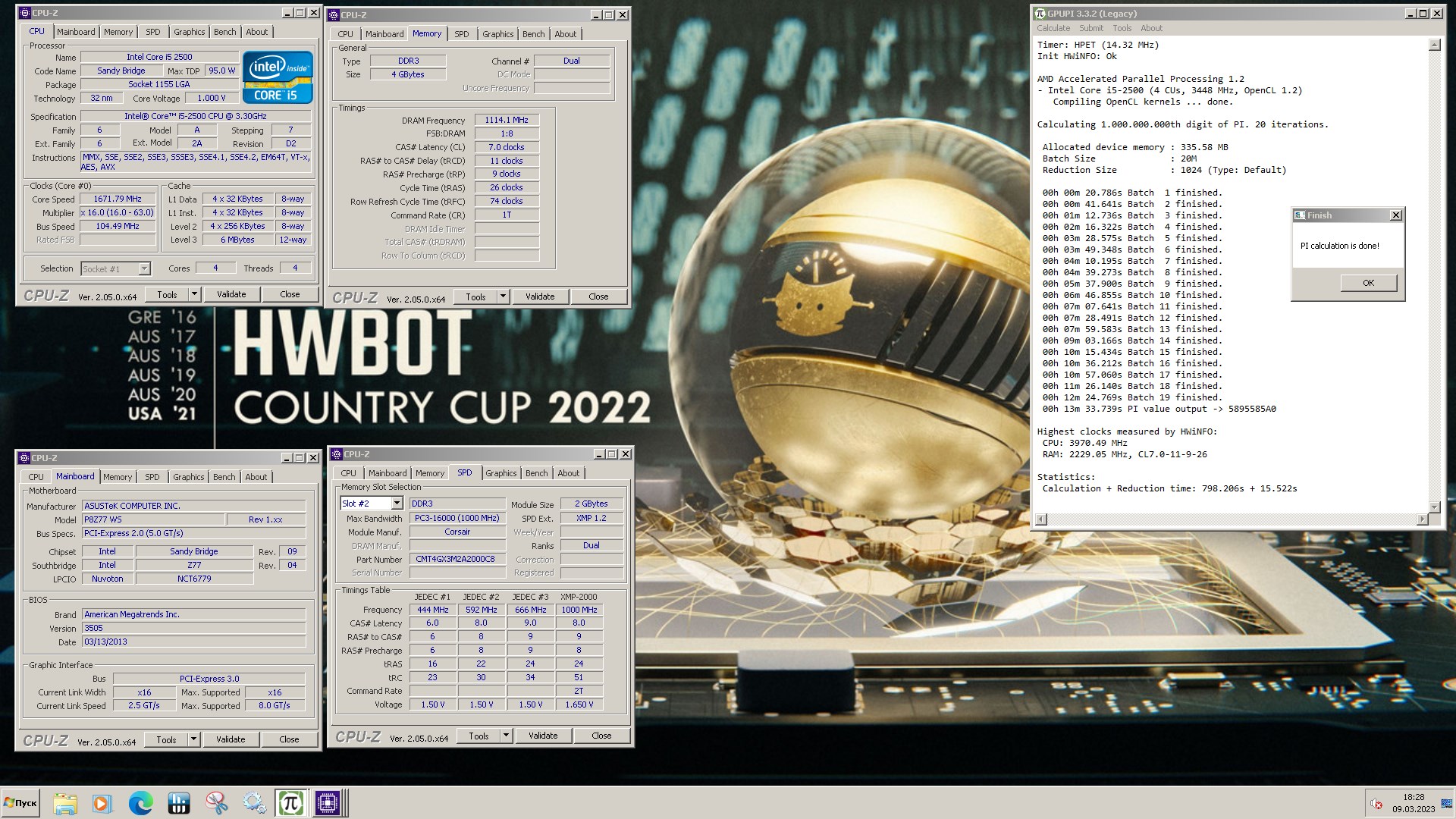1456x819 pixels.
Task: Click OK in the Finish dialog
Action: pos(1368,283)
